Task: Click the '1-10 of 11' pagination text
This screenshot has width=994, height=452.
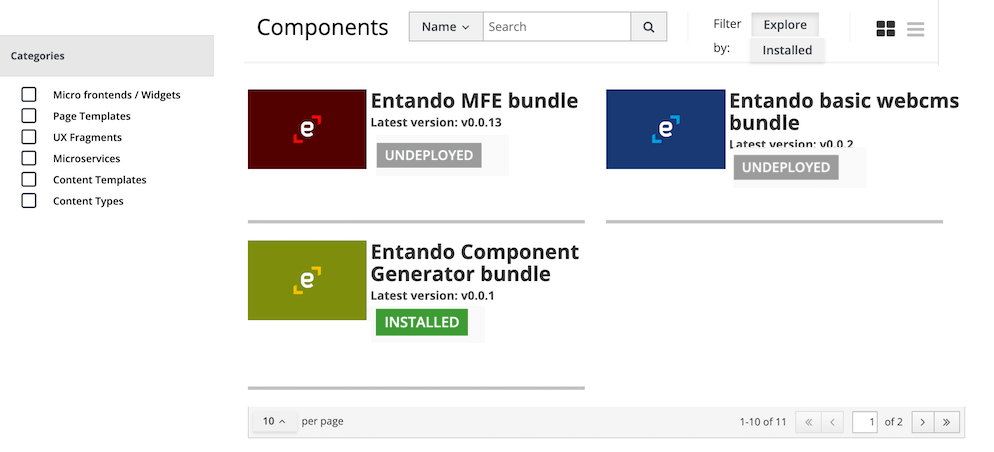Action: point(763,422)
